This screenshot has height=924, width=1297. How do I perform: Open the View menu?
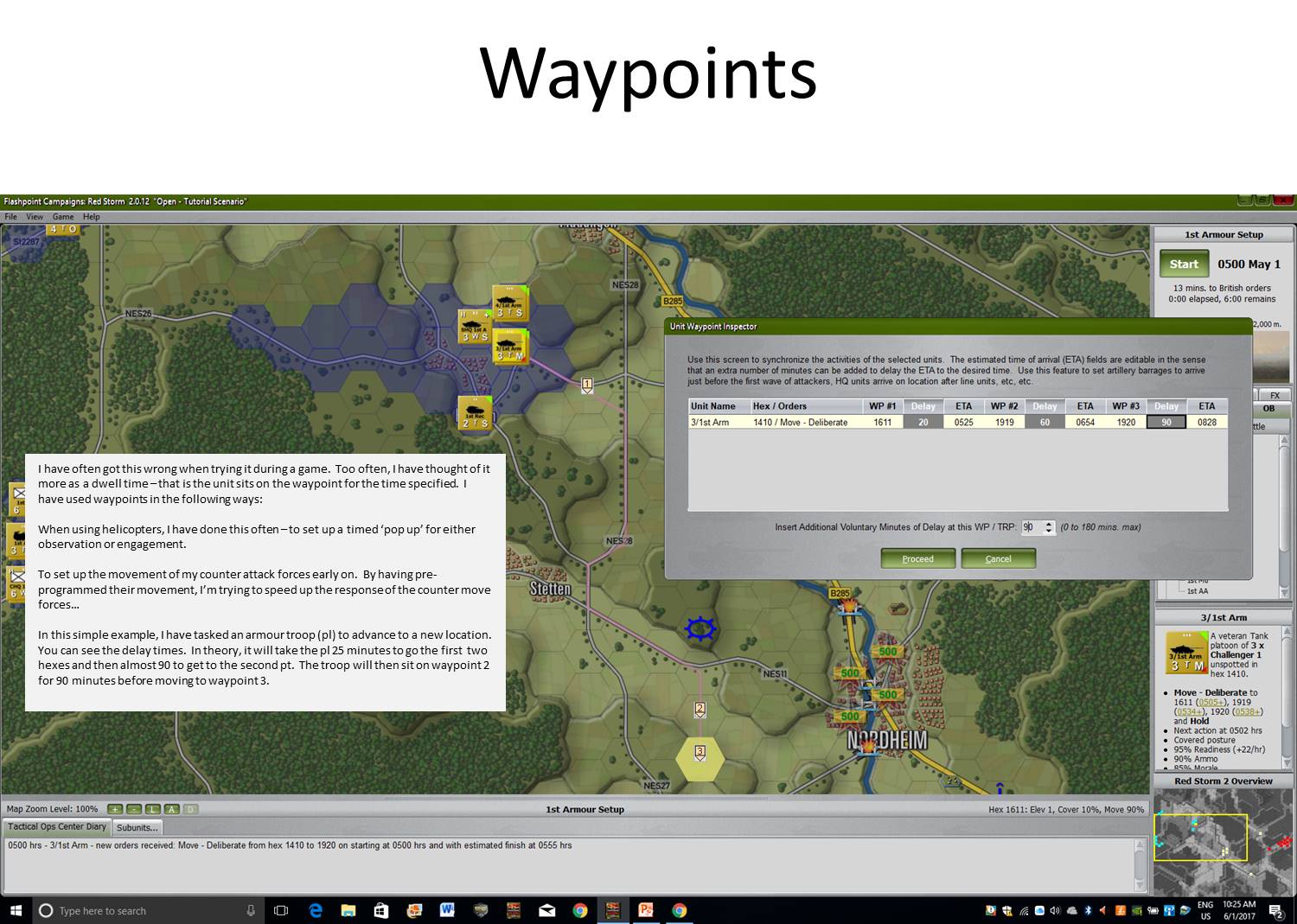(35, 217)
